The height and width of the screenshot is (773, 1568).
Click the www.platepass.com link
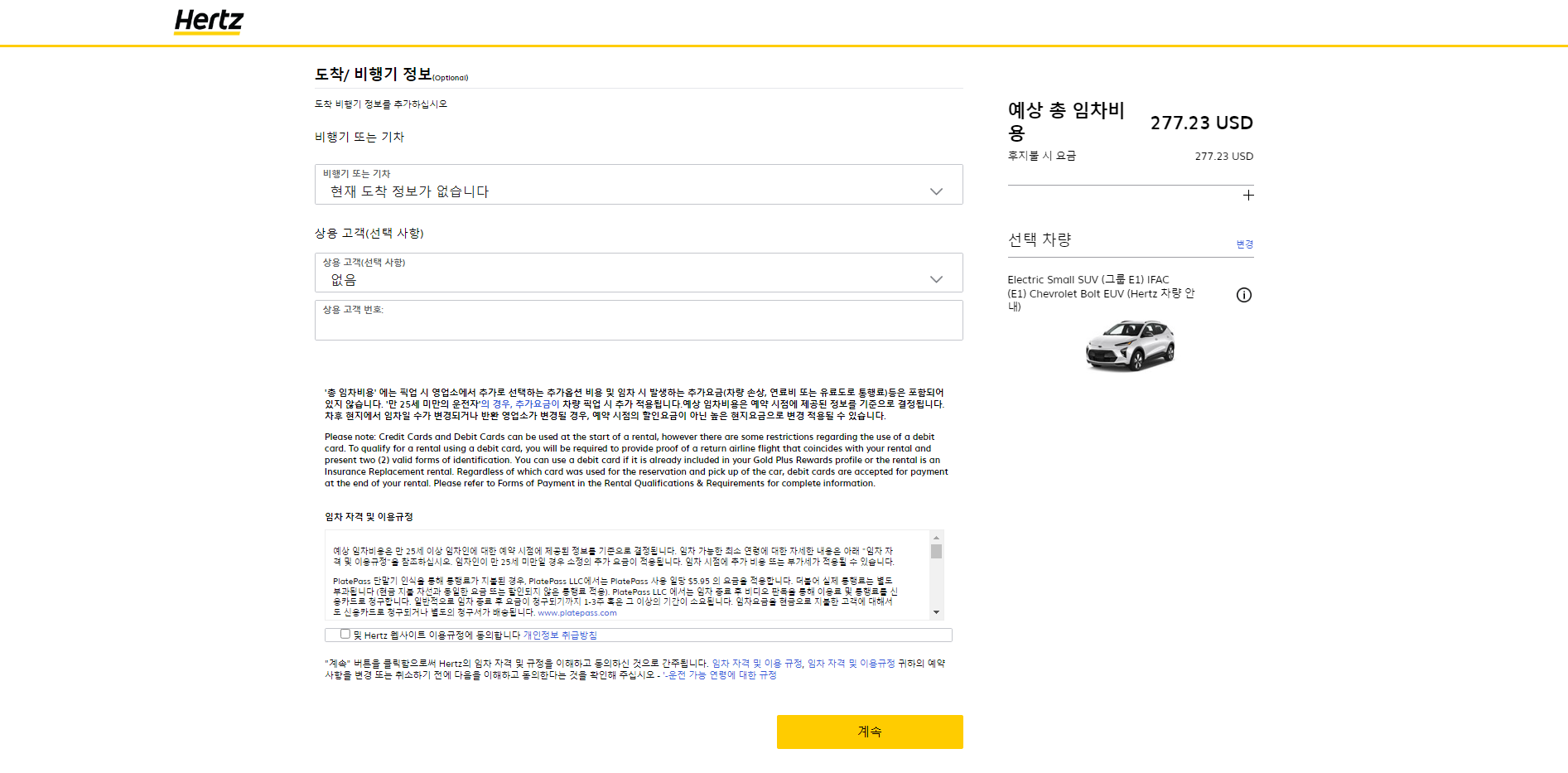click(x=578, y=613)
